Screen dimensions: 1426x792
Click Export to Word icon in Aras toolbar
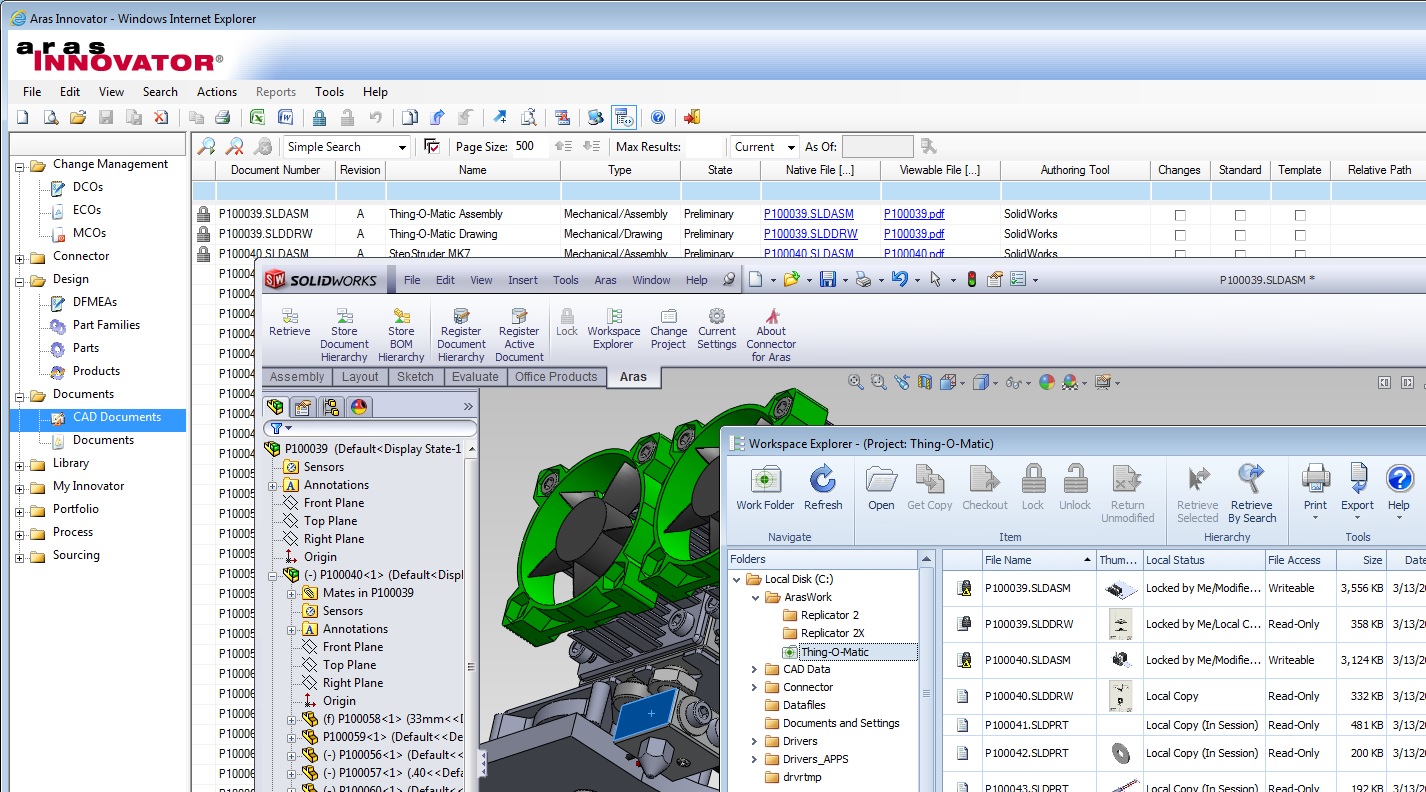pos(284,117)
